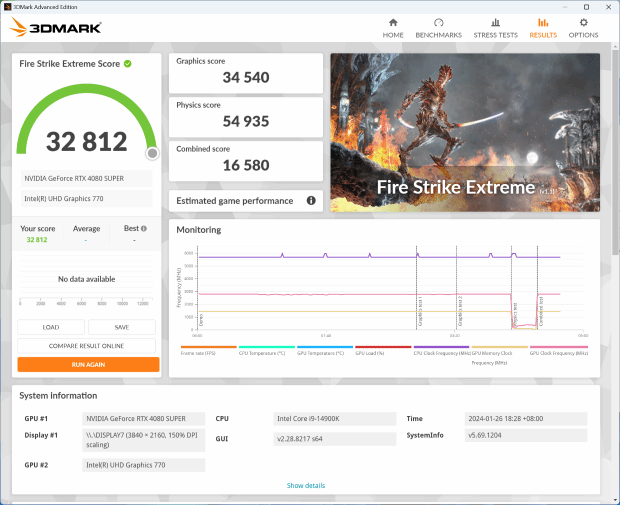The image size is (620, 505).
Task: Toggle GPU Load legend item
Action: tap(383, 350)
